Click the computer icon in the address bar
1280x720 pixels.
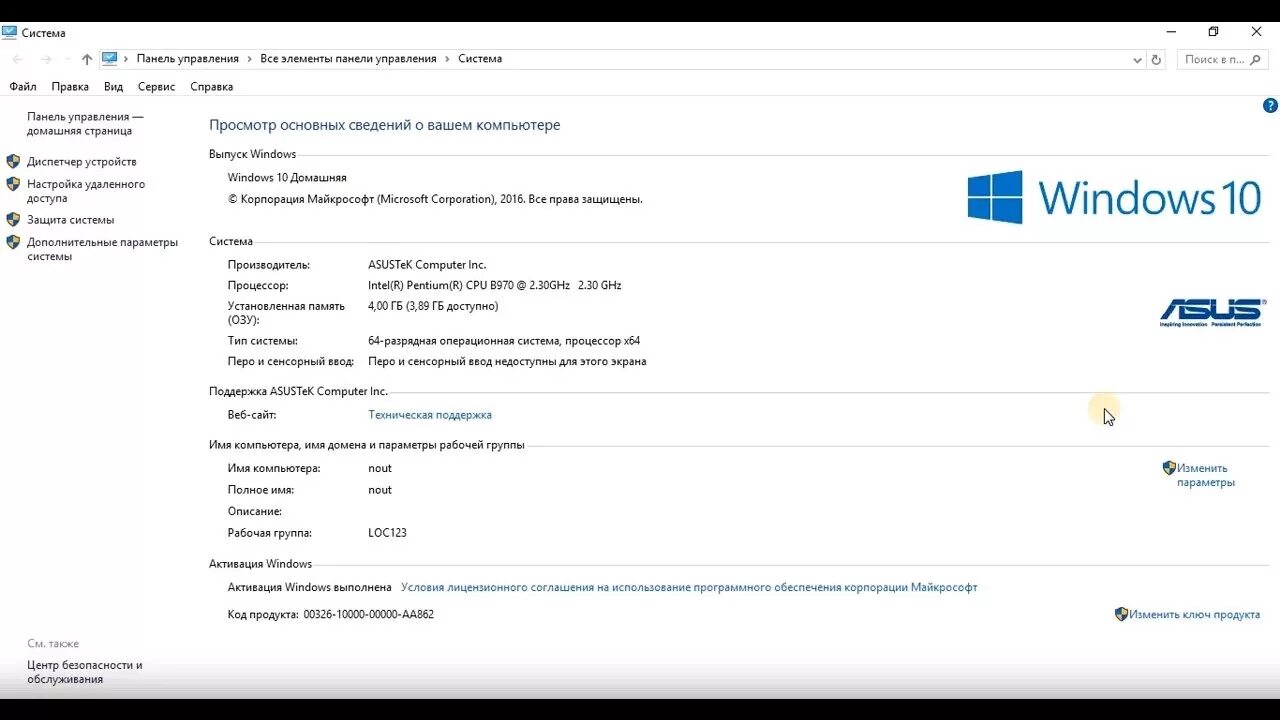click(110, 58)
